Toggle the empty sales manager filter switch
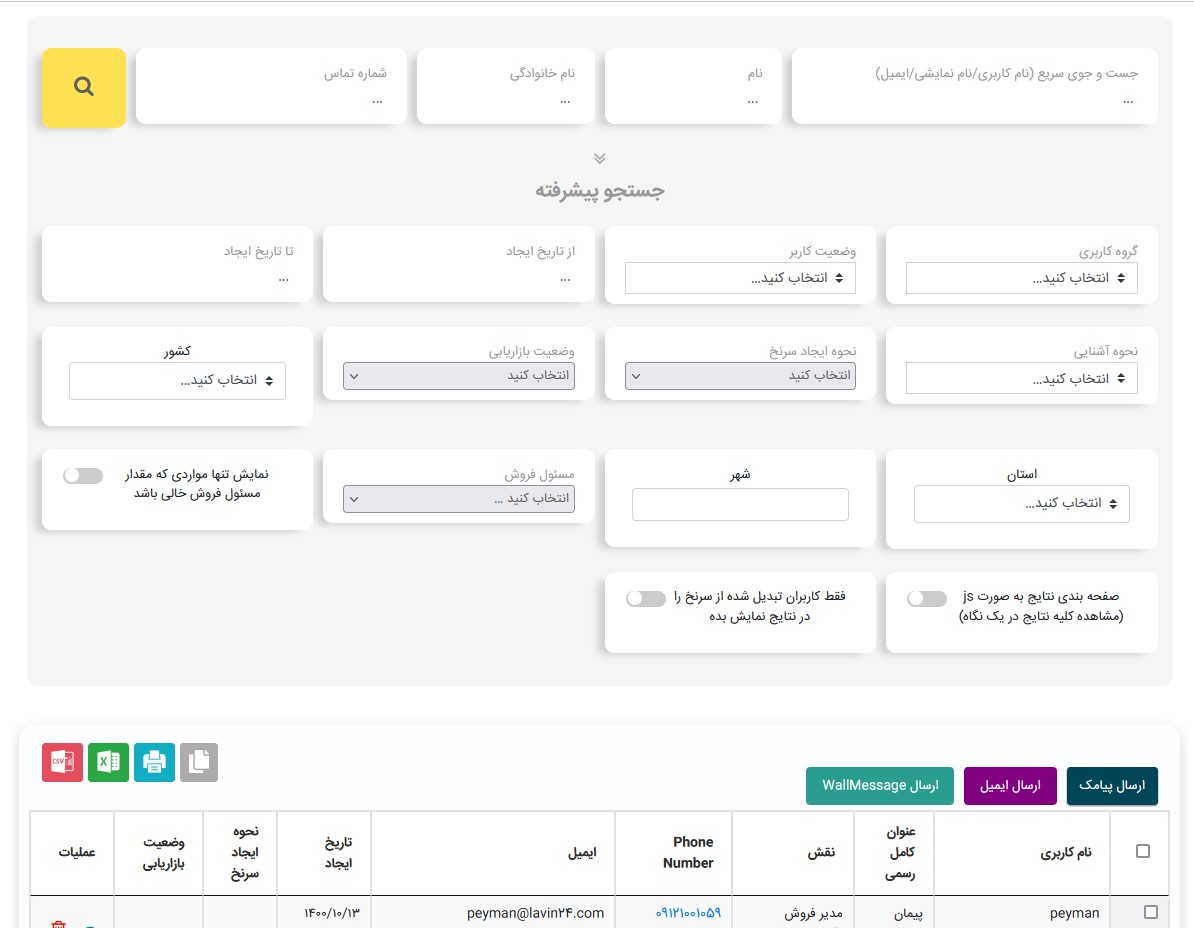 (x=82, y=475)
